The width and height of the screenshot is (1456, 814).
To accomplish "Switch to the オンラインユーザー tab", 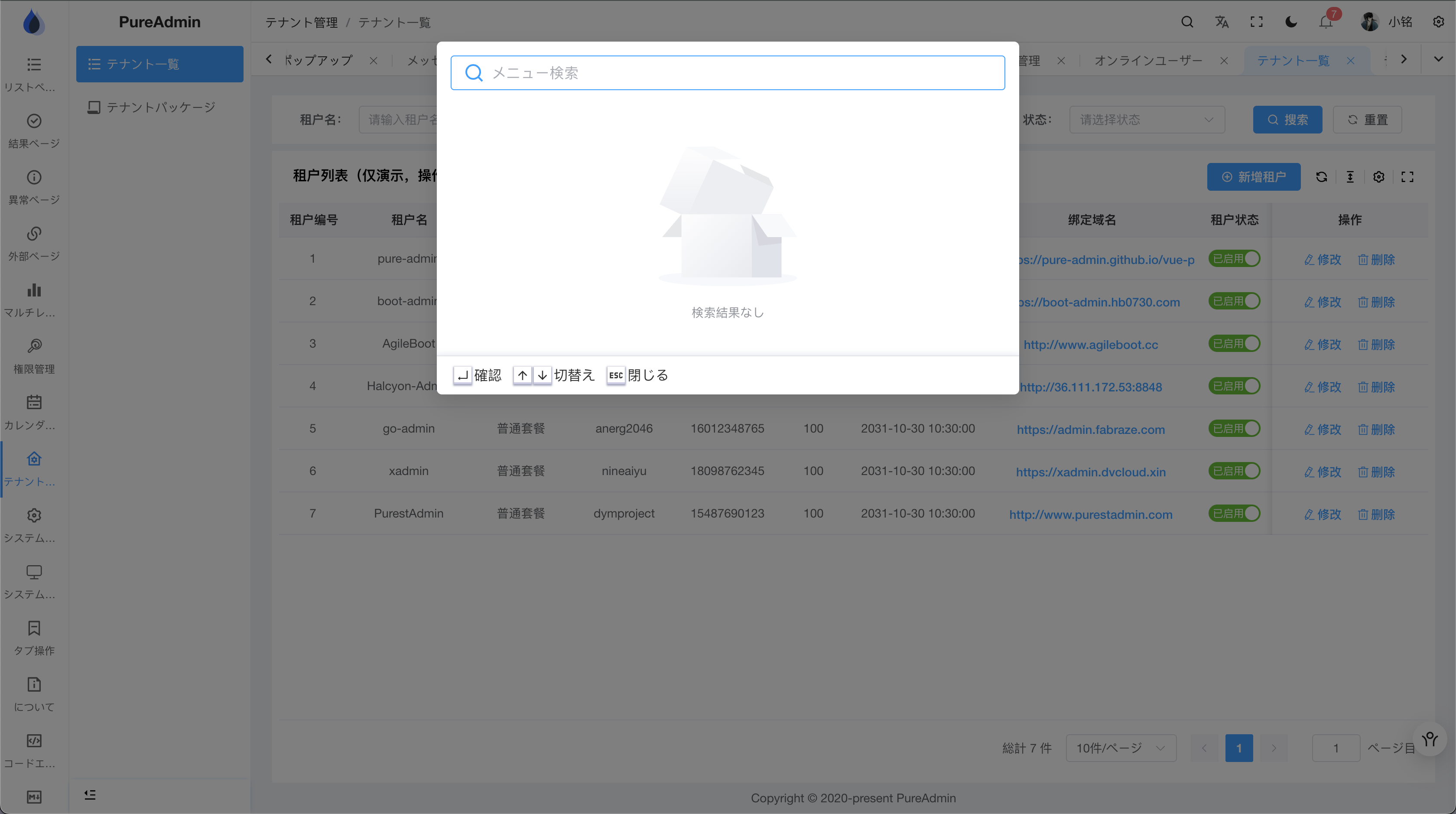I will [x=1148, y=61].
